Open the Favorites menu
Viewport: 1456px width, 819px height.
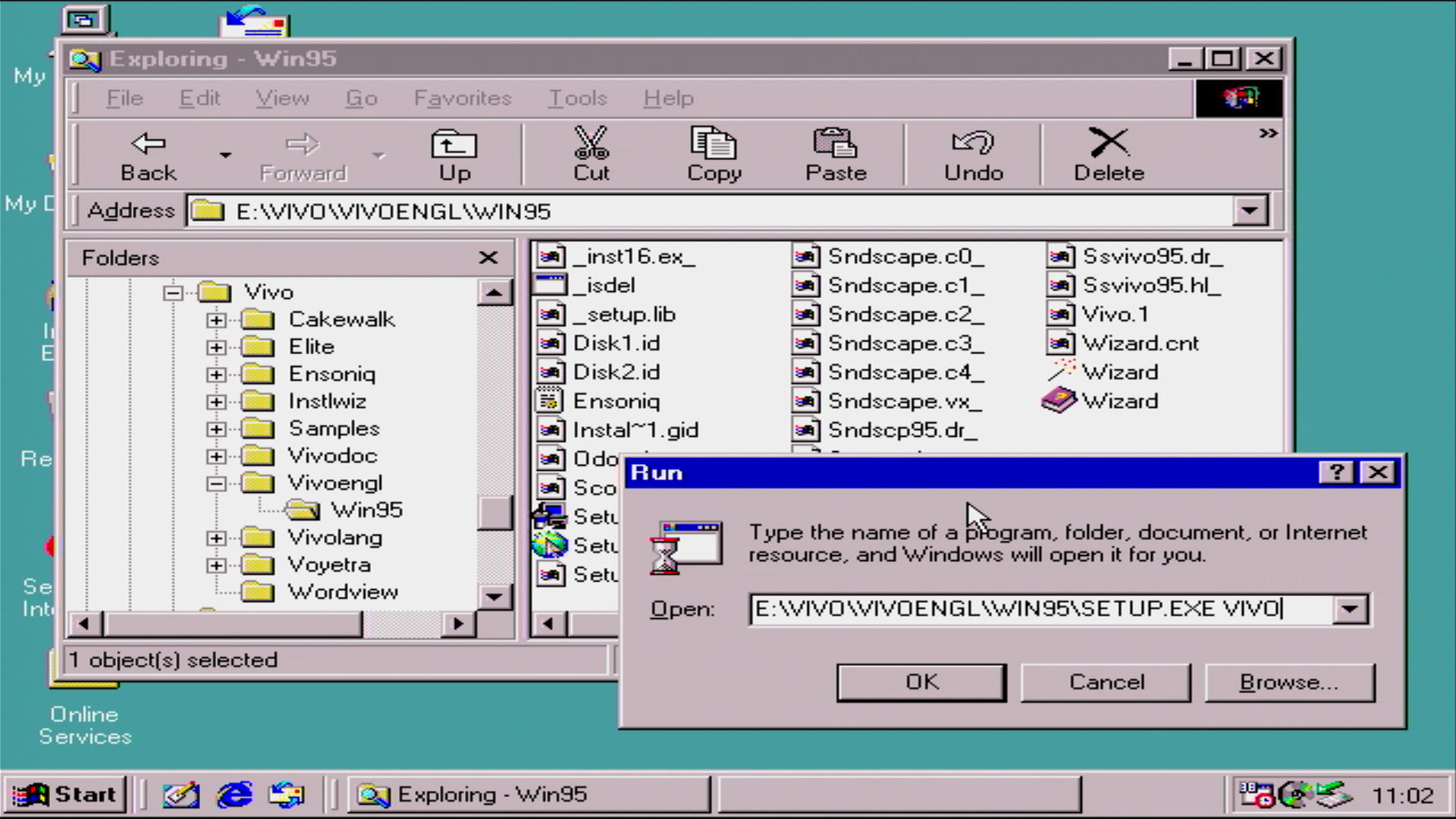click(462, 98)
